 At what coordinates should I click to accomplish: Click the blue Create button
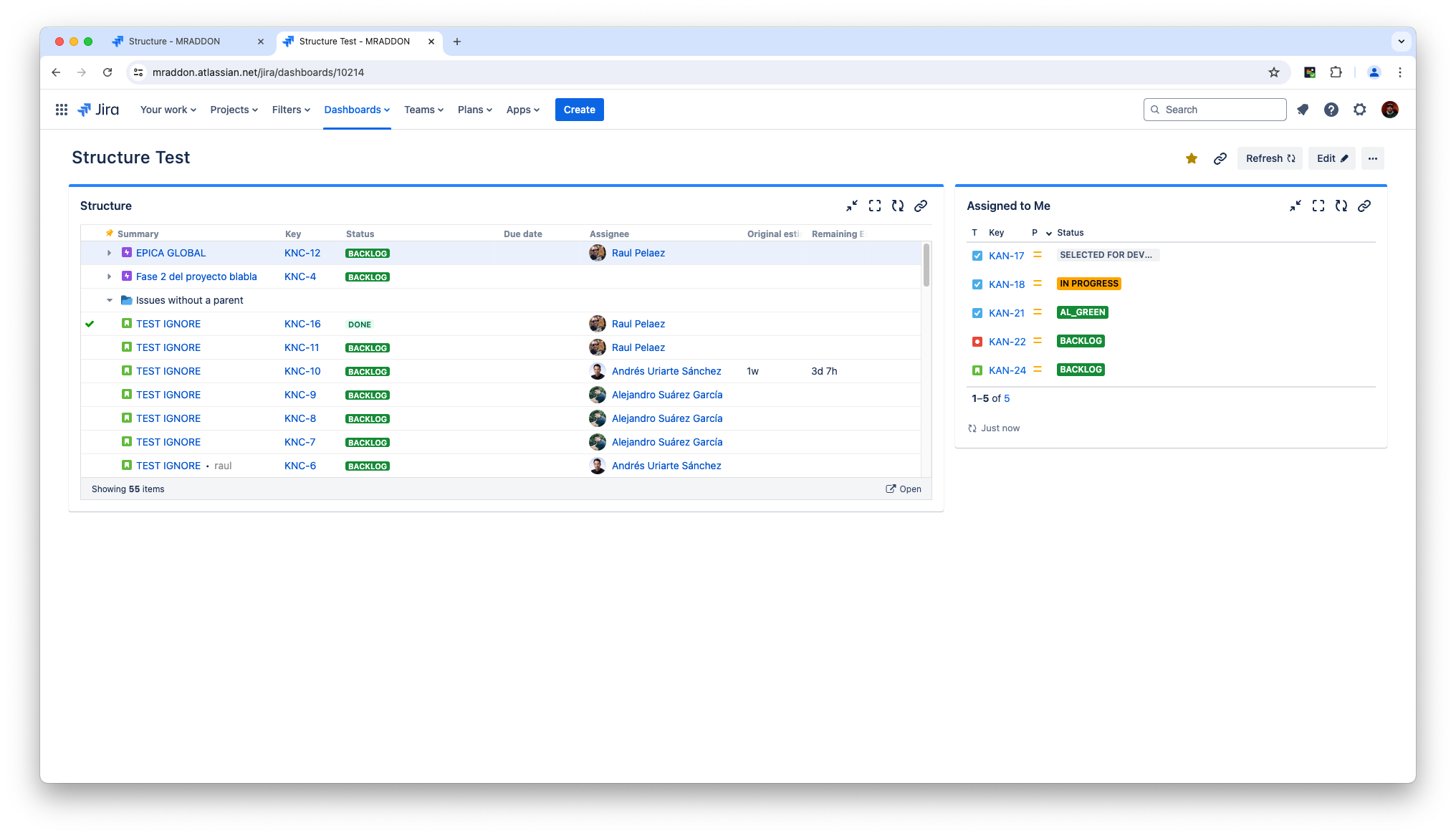(579, 110)
